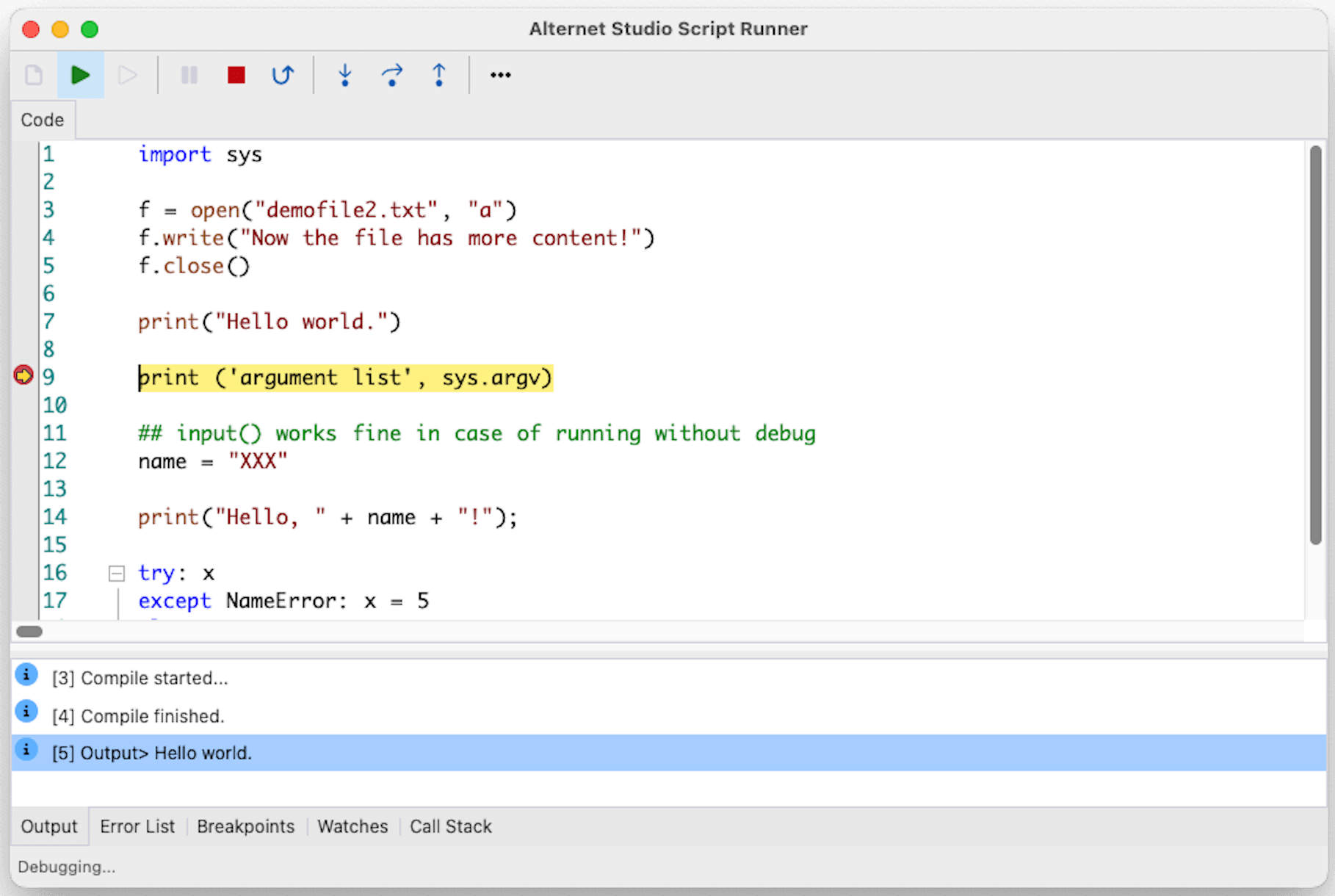Click the info icon beside Output> Hello world
This screenshot has width=1335, height=896.
pos(26,750)
